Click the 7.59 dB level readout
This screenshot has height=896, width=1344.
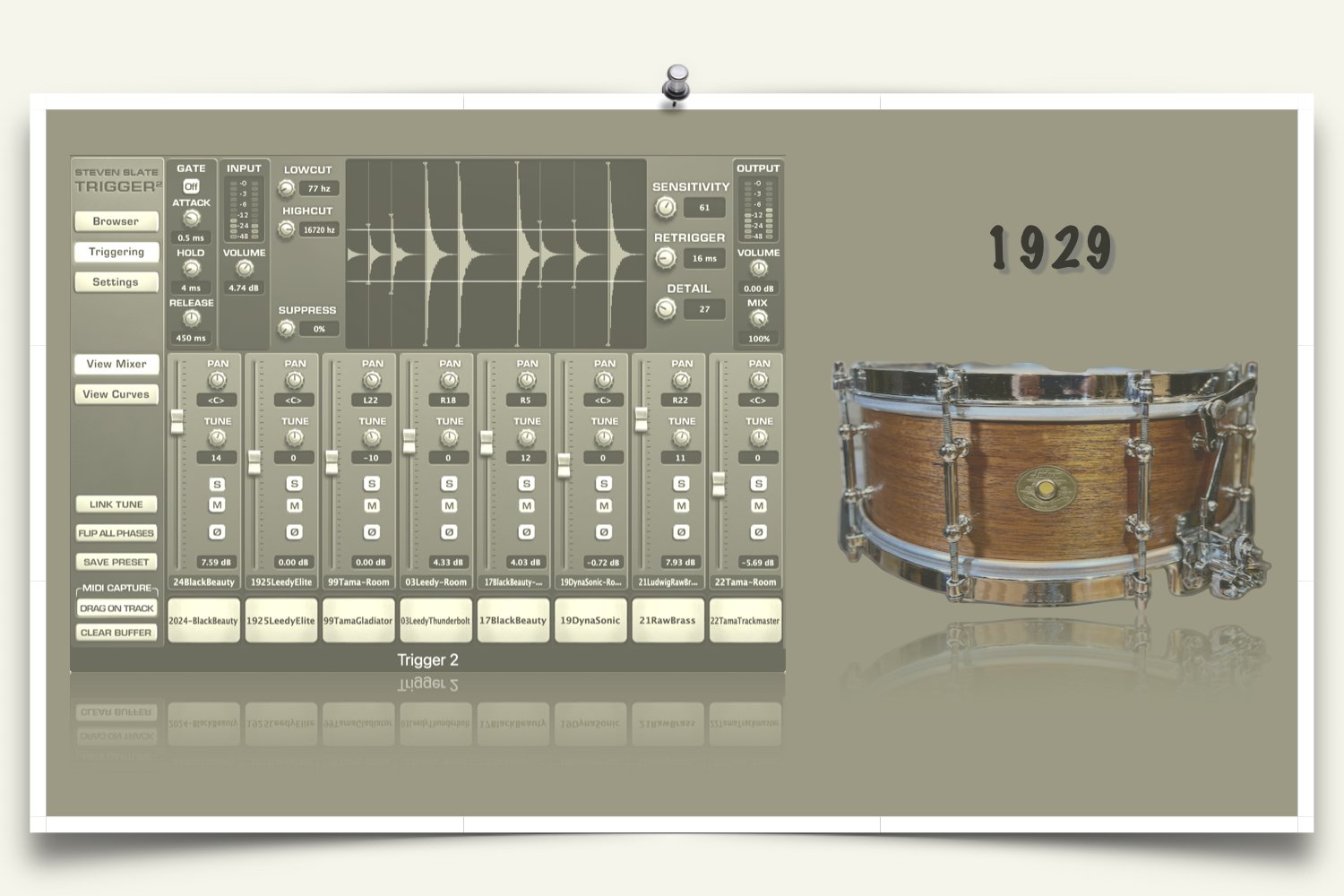(x=216, y=563)
